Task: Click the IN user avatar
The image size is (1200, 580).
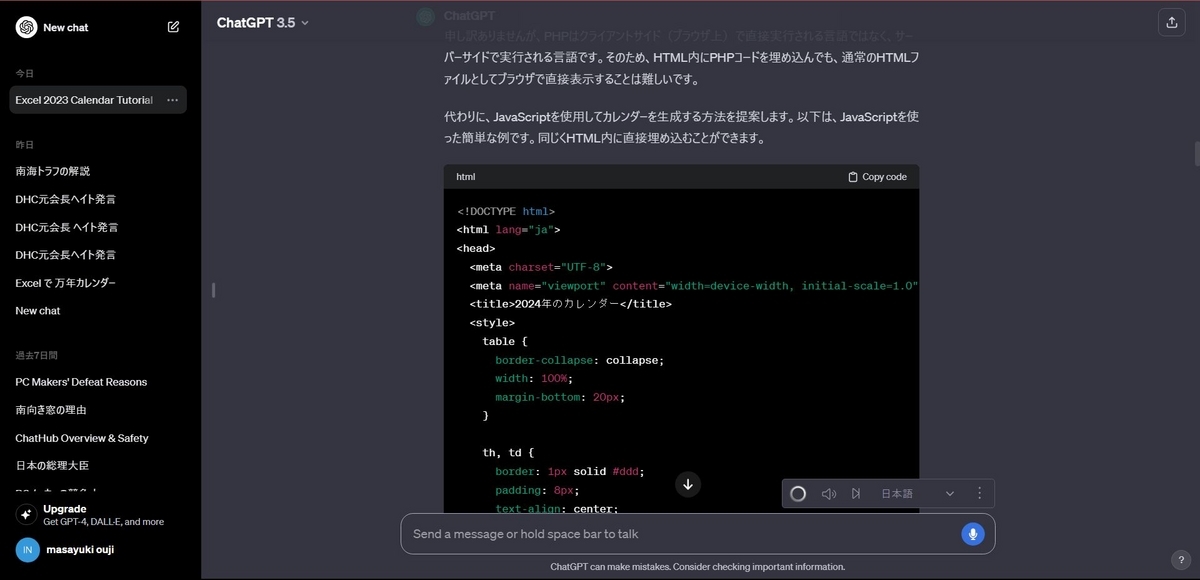Action: click(26, 549)
